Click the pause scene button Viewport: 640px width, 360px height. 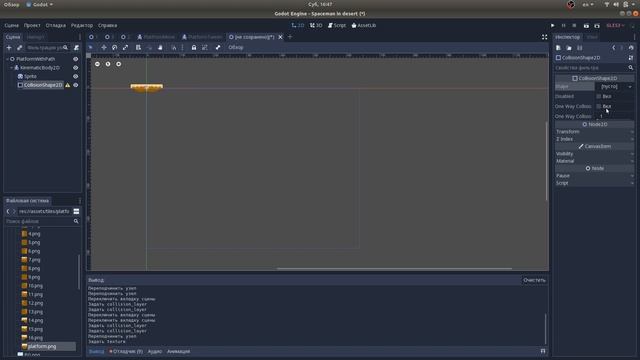564,25
